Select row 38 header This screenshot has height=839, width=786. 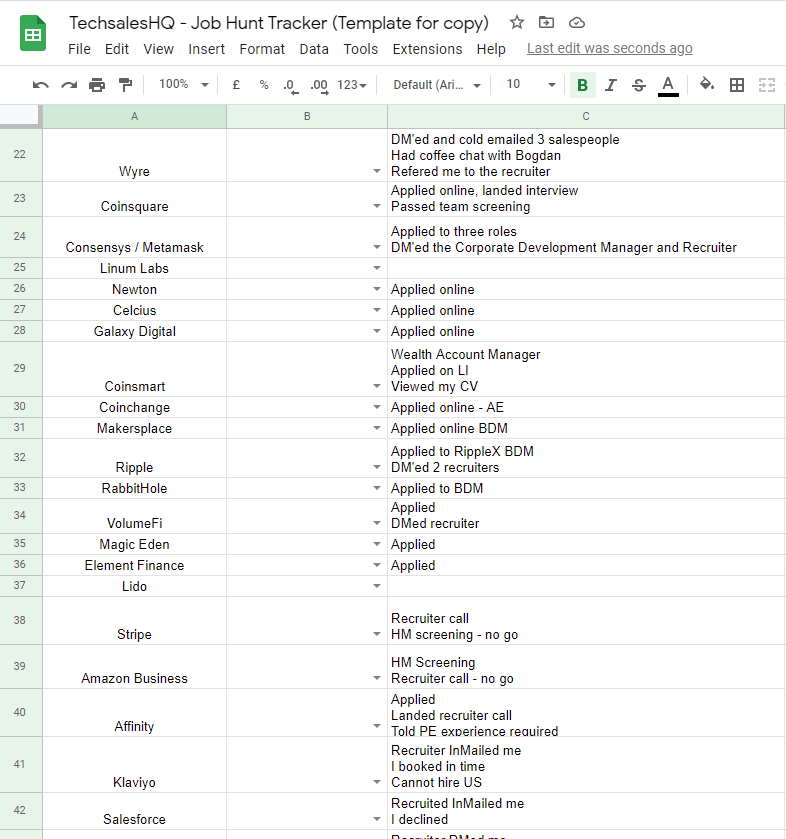20,620
